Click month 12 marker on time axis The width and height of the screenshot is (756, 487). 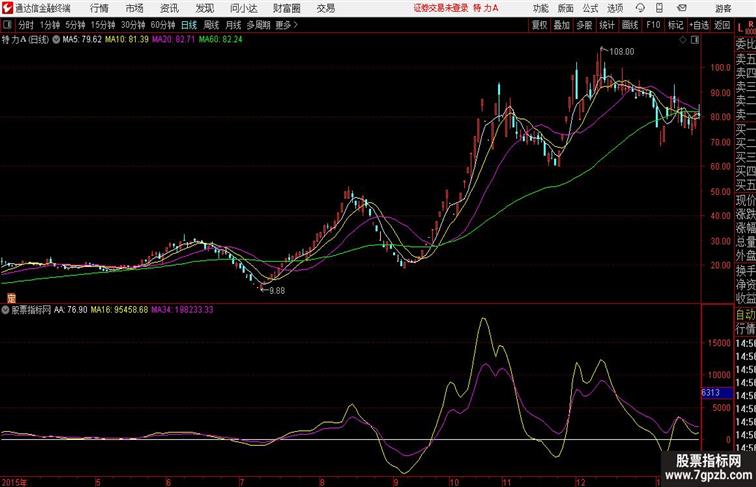tap(580, 482)
